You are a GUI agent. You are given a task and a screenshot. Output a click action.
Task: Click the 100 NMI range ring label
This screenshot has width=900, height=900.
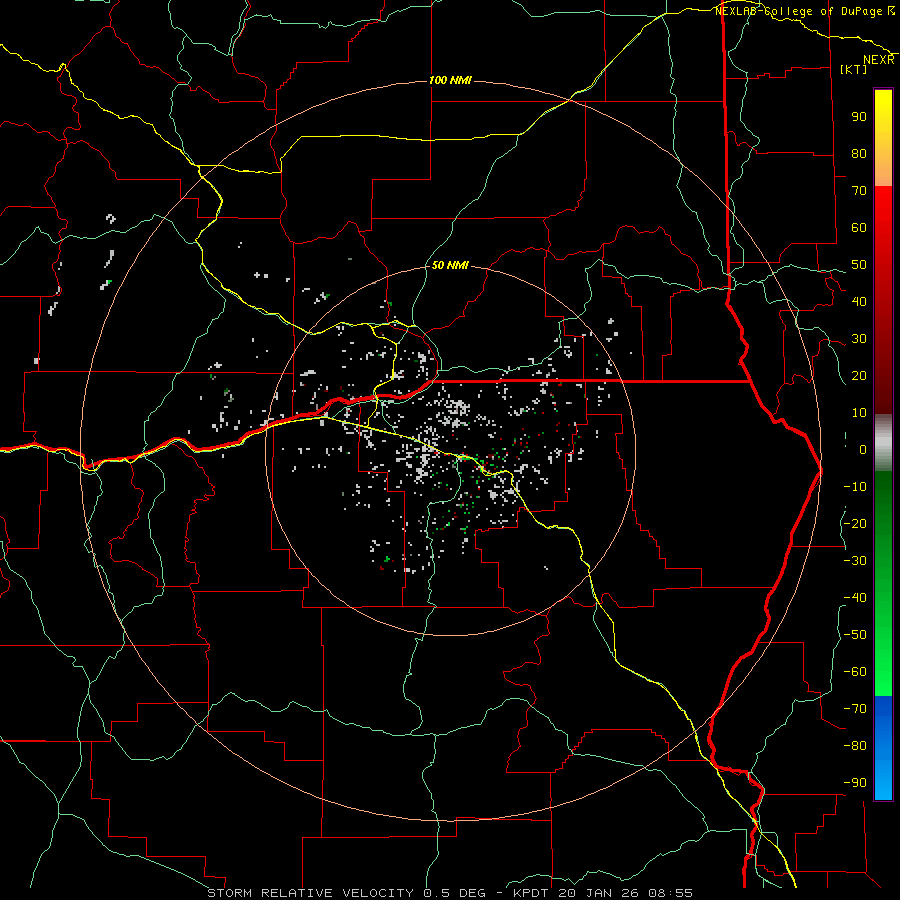pyautogui.click(x=451, y=80)
